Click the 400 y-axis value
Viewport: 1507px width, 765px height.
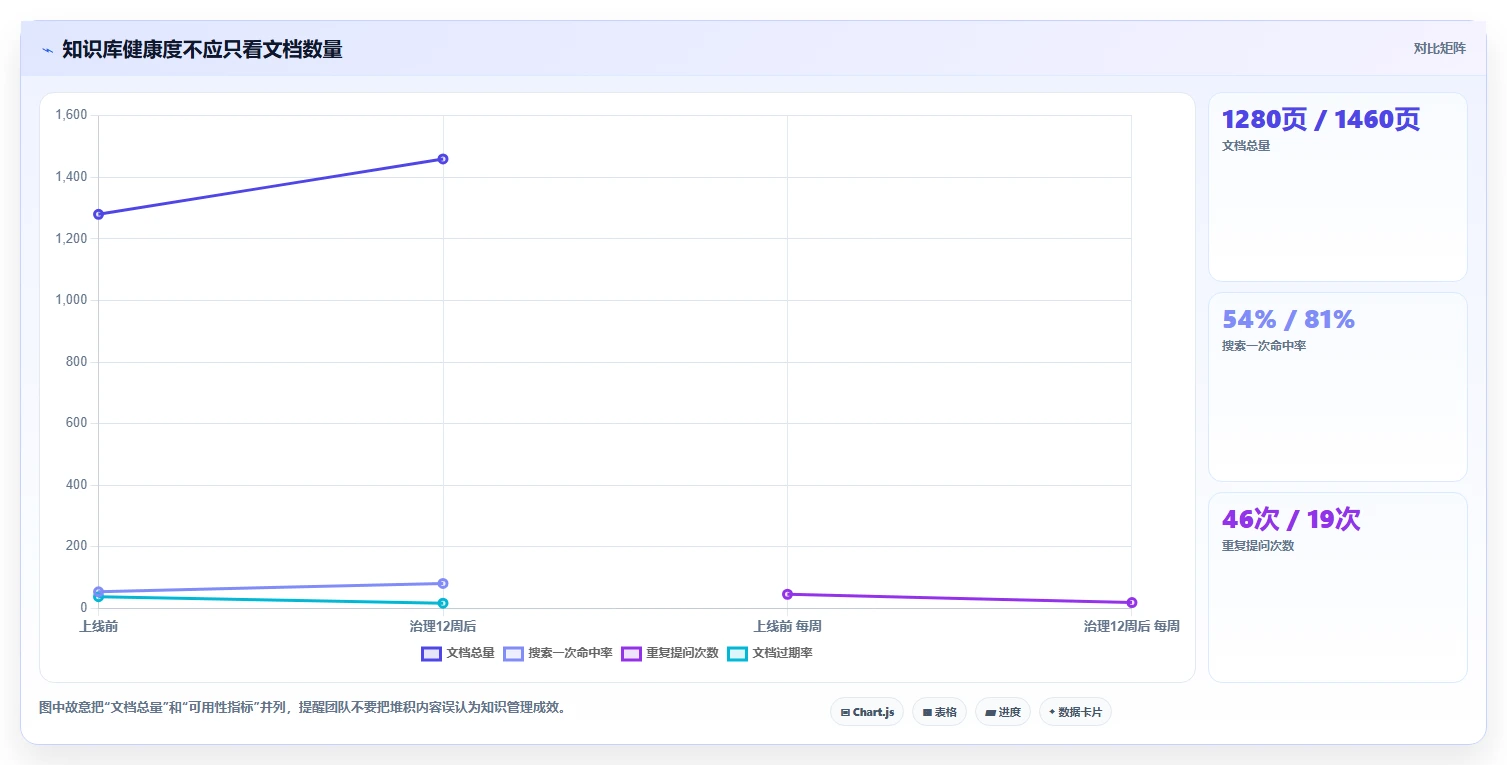(x=78, y=485)
